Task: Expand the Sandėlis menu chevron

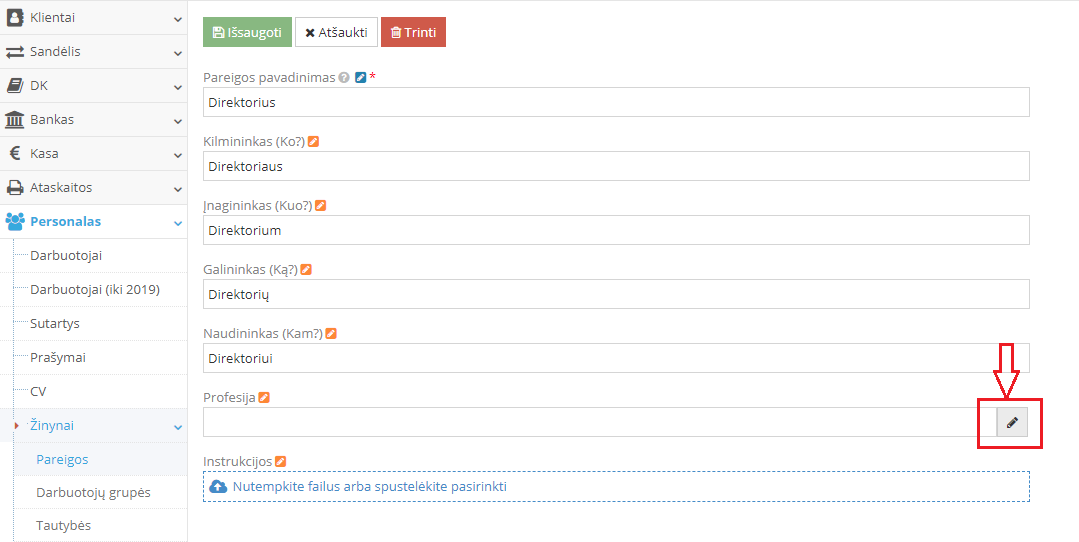Action: pos(177,53)
